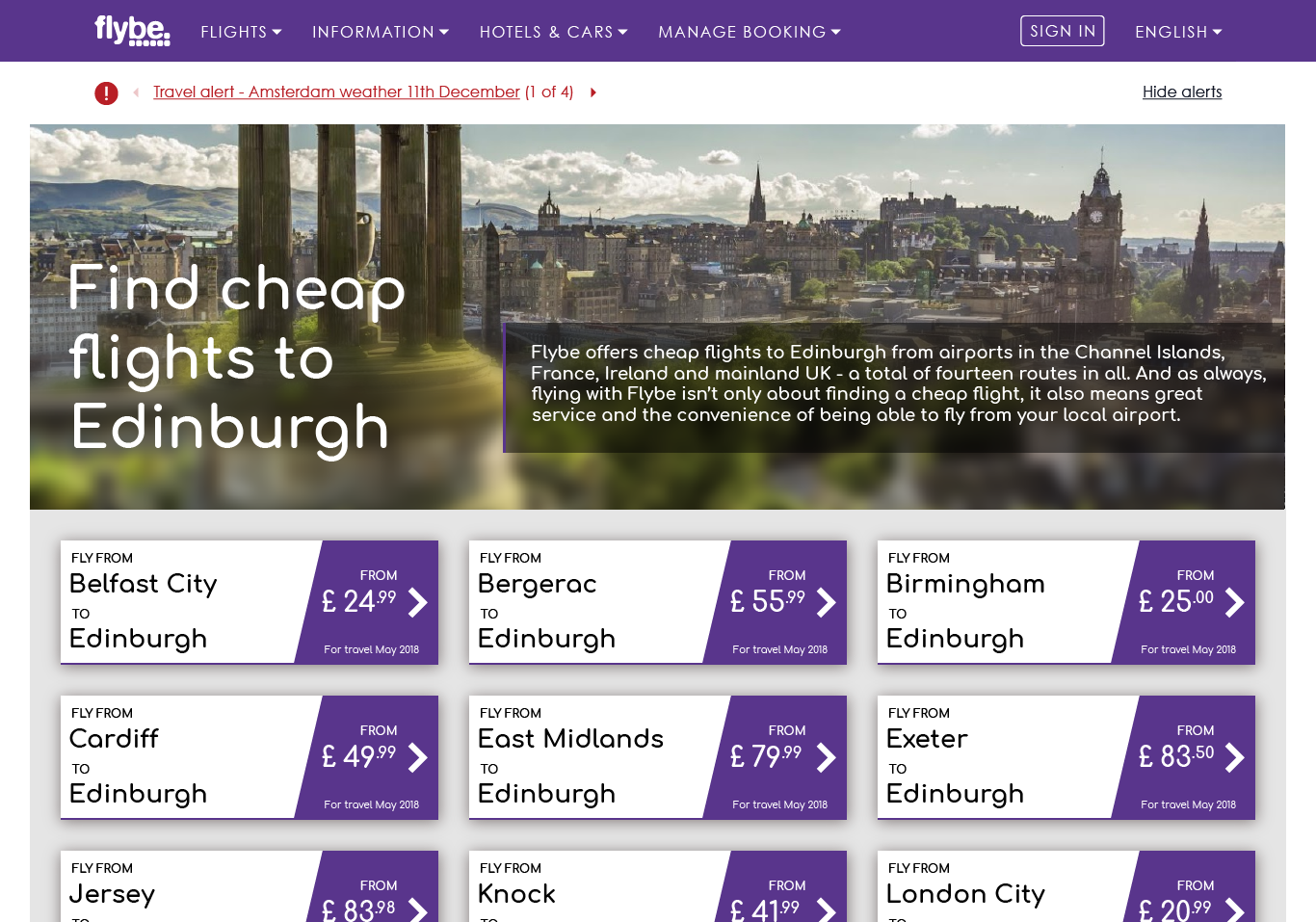Screen dimensions: 1316x922
Task: Click the £55.99 Bergerac price
Action: (768, 601)
